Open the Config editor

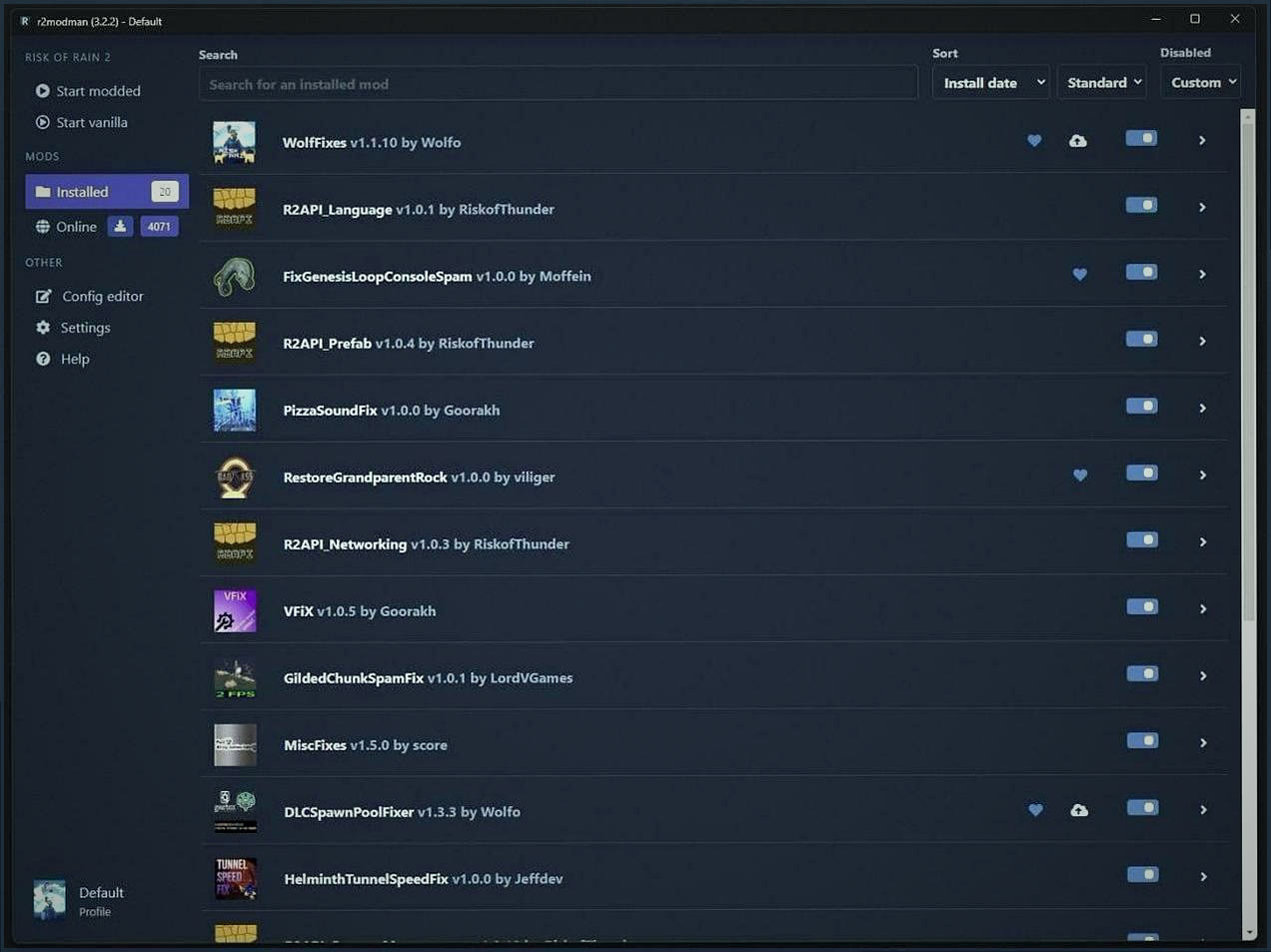pyautogui.click(x=90, y=296)
